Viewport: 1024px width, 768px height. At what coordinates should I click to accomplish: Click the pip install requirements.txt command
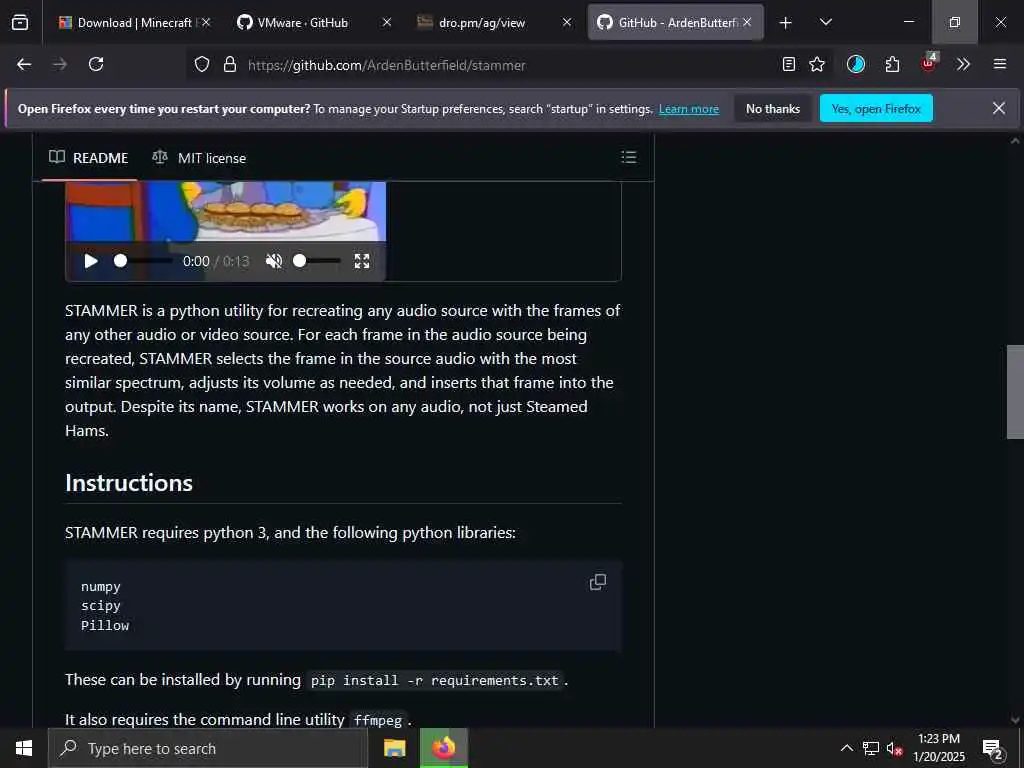435,680
